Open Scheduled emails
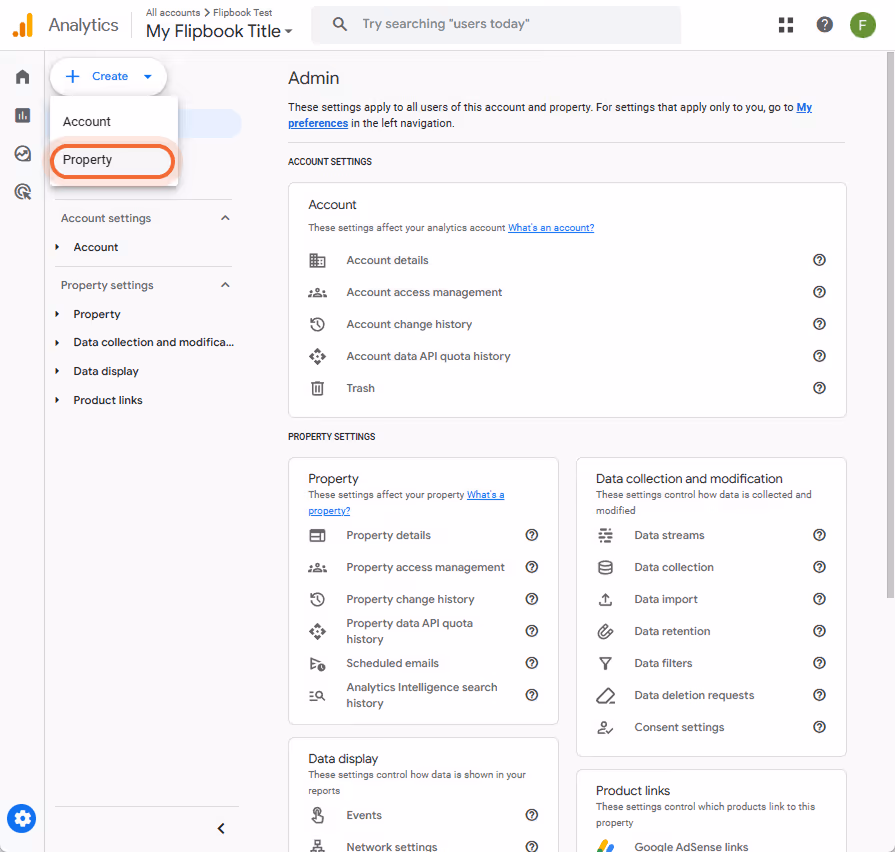Screen dimensions: 895x852 point(392,663)
